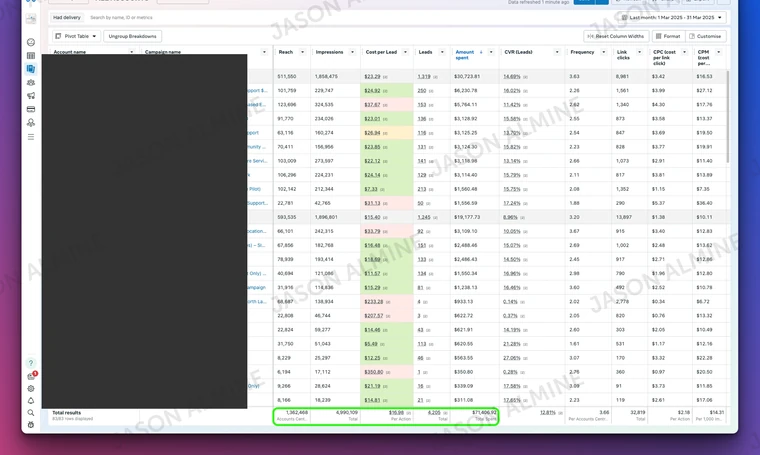The height and width of the screenshot is (455, 760).
Task: Open Link clicks column dropdown arrow
Action: 639,52
